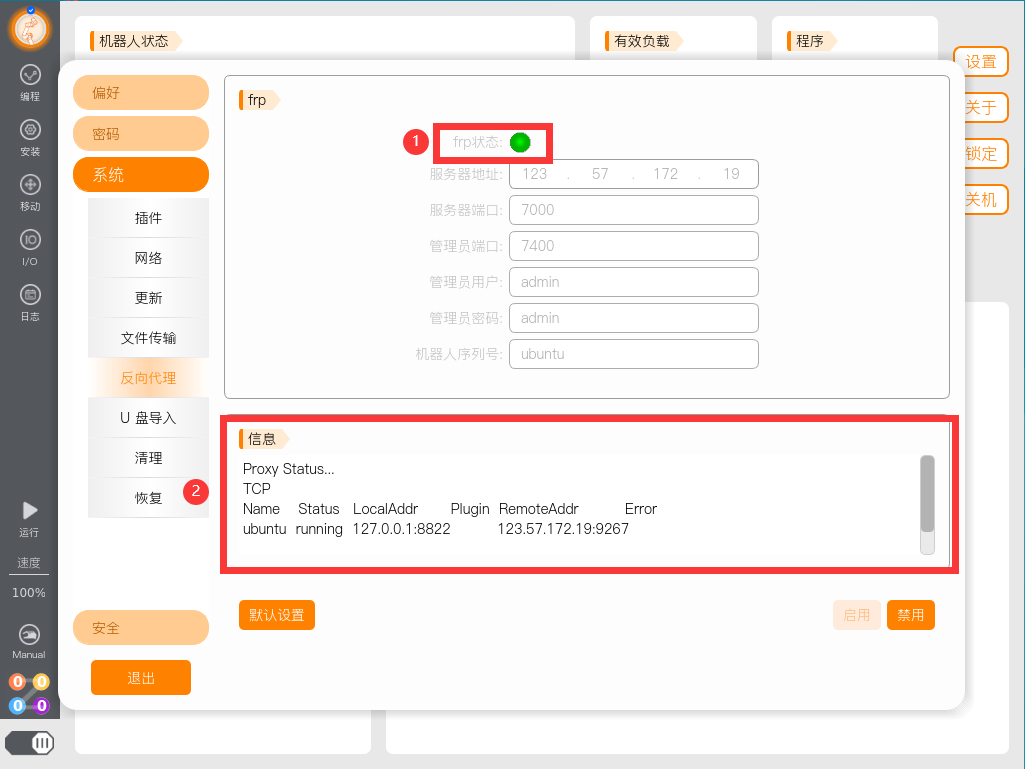The height and width of the screenshot is (769, 1025).
Task: Click the RemoteAddr 123.57.172.19:9267 value
Action: pos(563,529)
